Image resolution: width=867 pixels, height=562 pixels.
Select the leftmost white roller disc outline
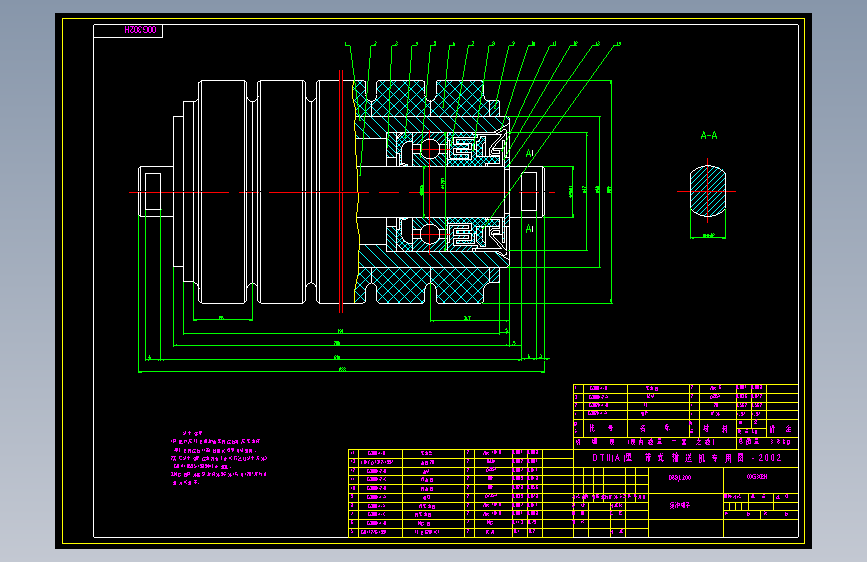(222, 192)
